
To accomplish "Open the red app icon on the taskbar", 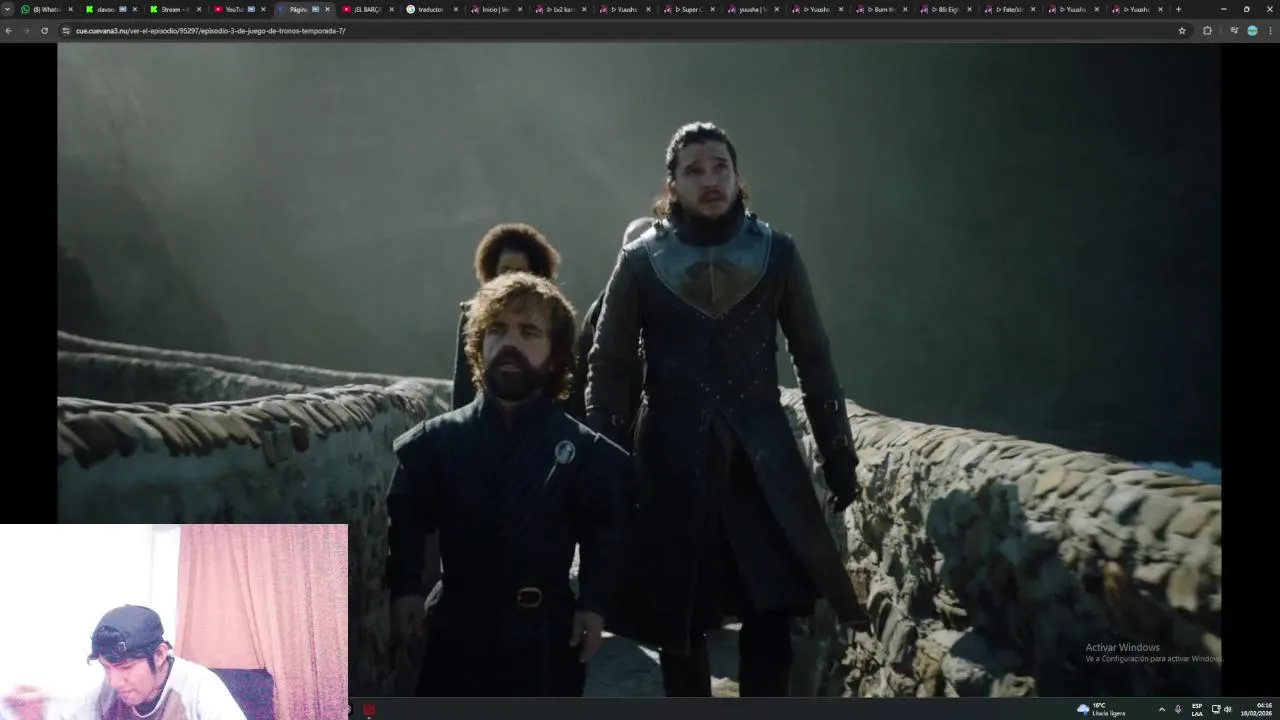I will 369,710.
